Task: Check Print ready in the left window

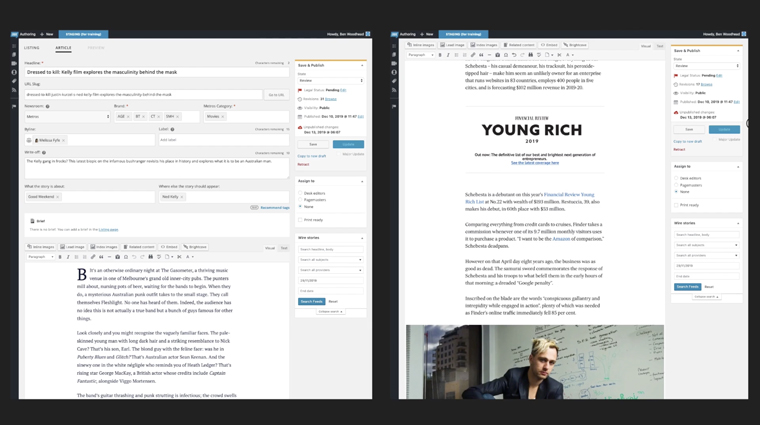Action: point(301,220)
